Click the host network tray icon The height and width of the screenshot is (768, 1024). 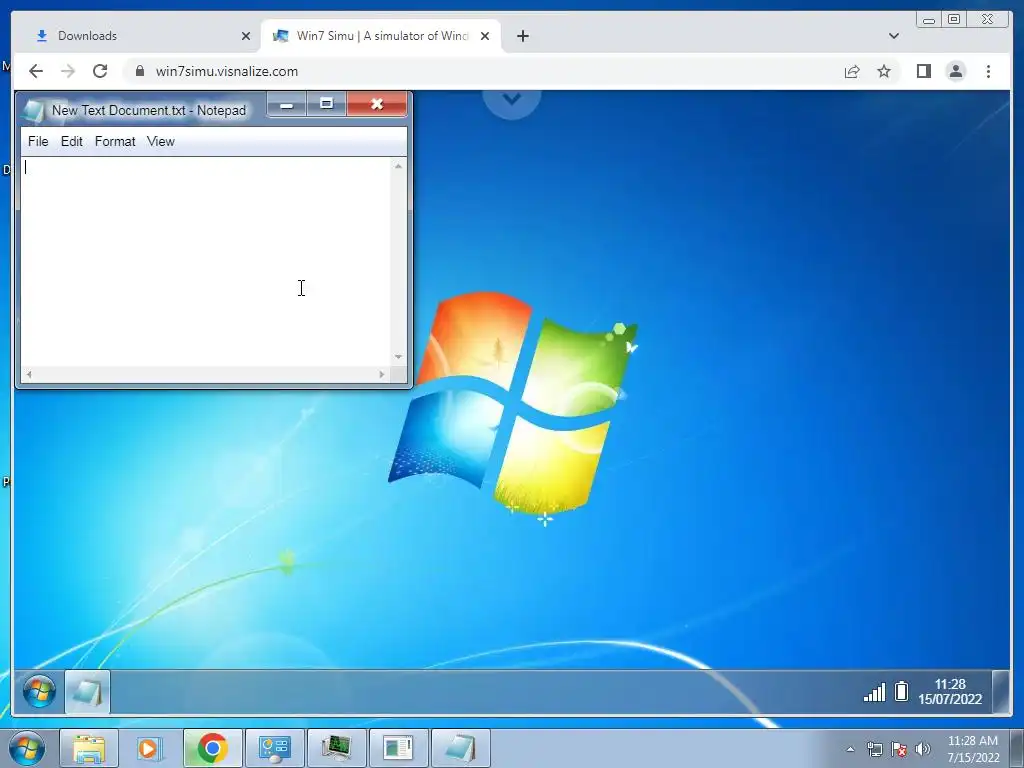click(x=874, y=749)
